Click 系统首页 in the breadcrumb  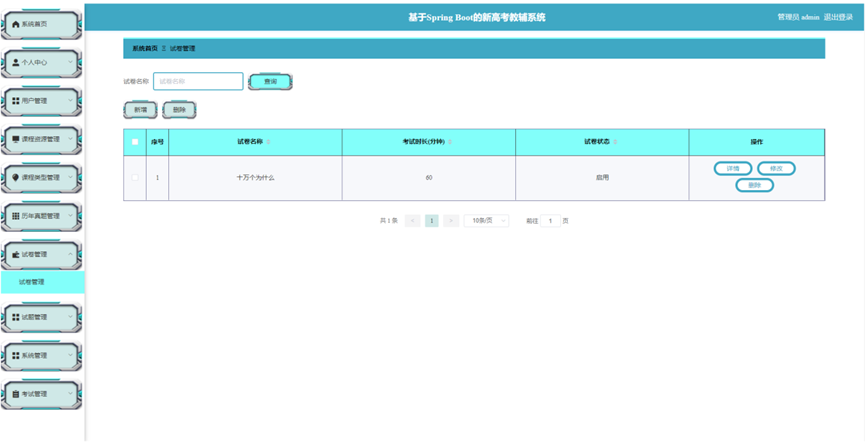[145, 49]
